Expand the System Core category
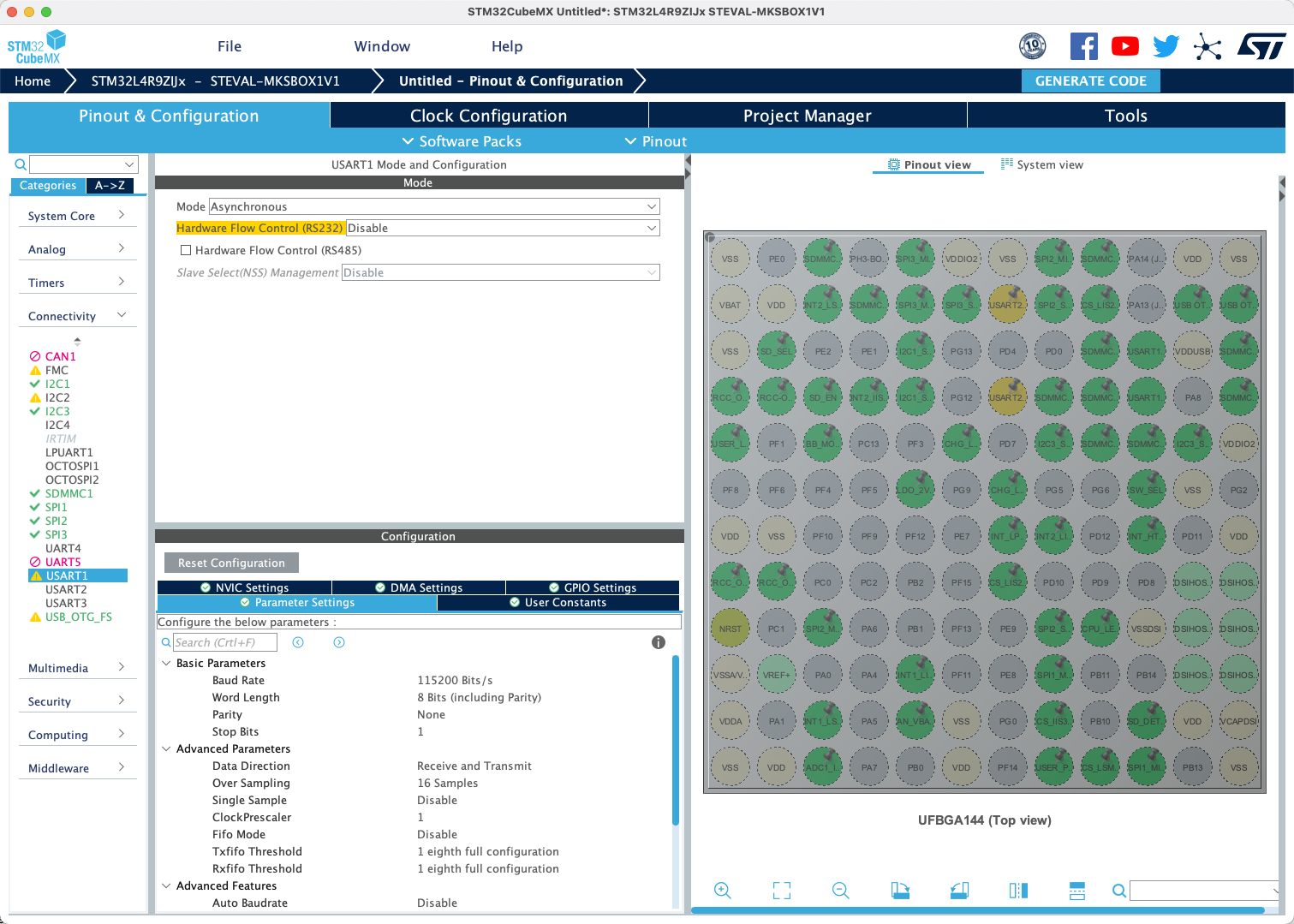This screenshot has height=924, width=1294. click(x=77, y=216)
